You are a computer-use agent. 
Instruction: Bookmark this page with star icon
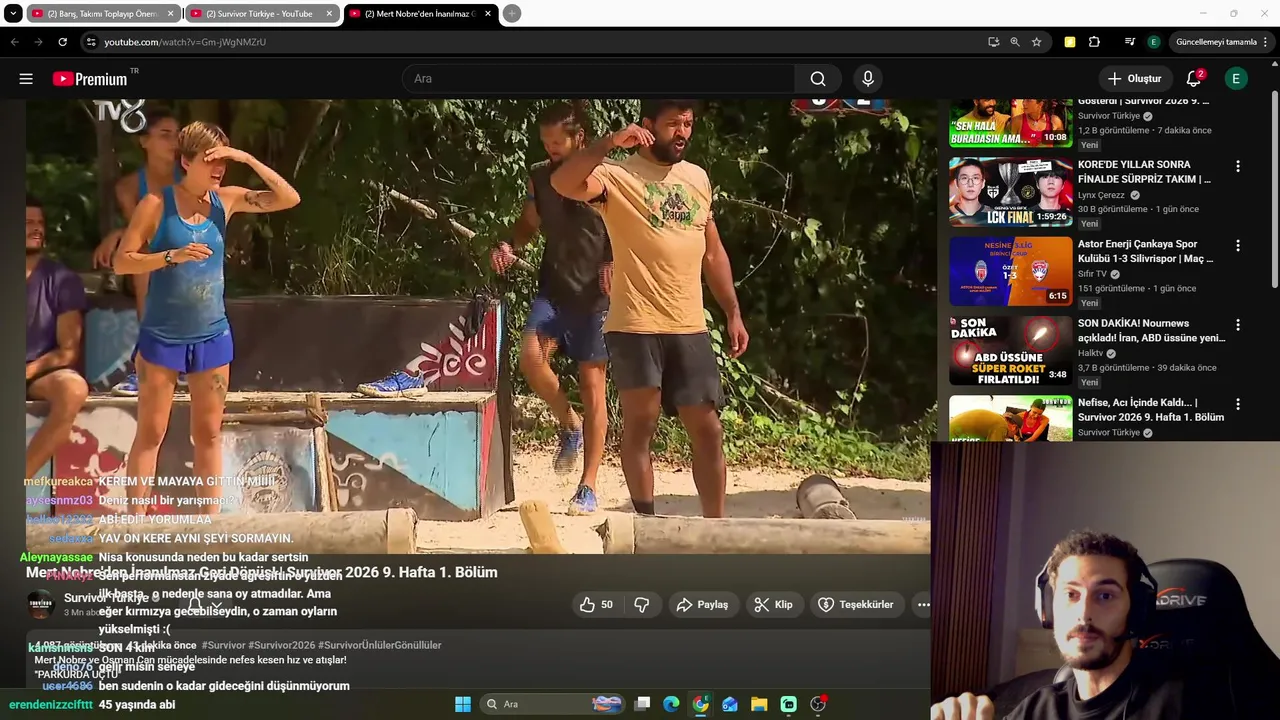(x=1036, y=42)
